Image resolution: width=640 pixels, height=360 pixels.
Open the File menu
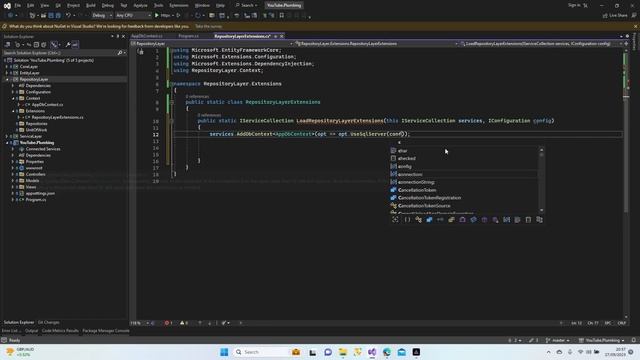(18, 5)
